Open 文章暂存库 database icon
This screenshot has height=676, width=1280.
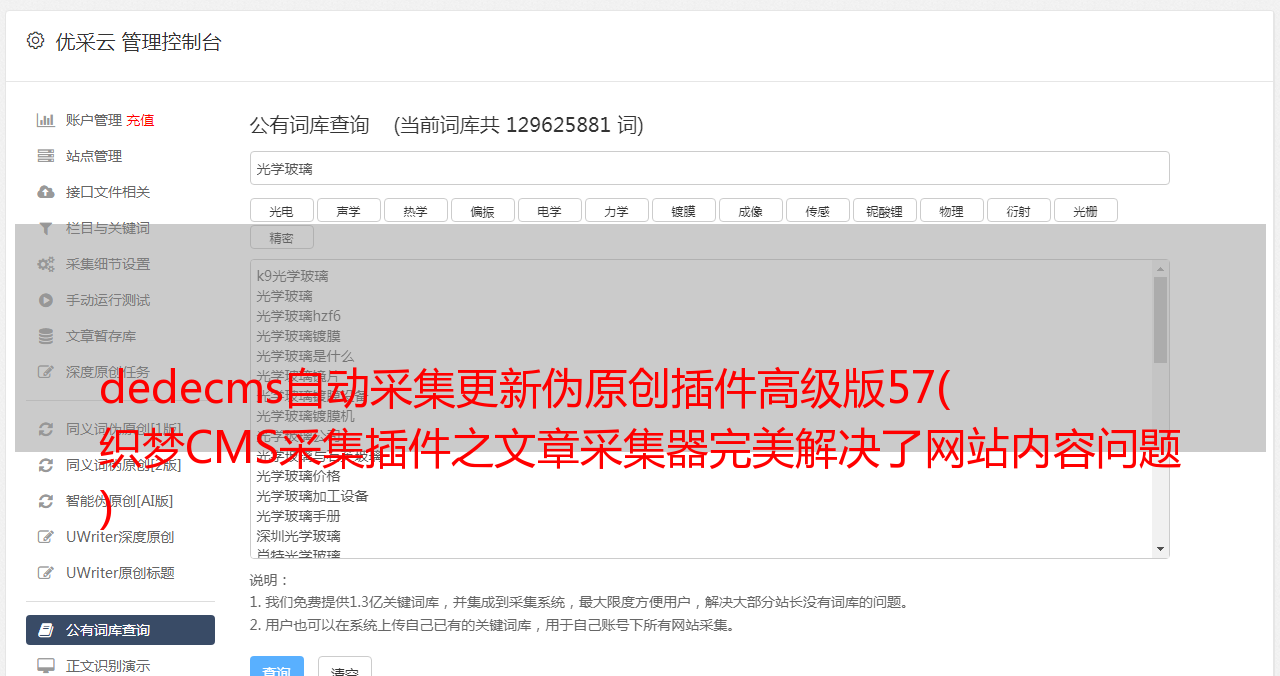pyautogui.click(x=45, y=336)
